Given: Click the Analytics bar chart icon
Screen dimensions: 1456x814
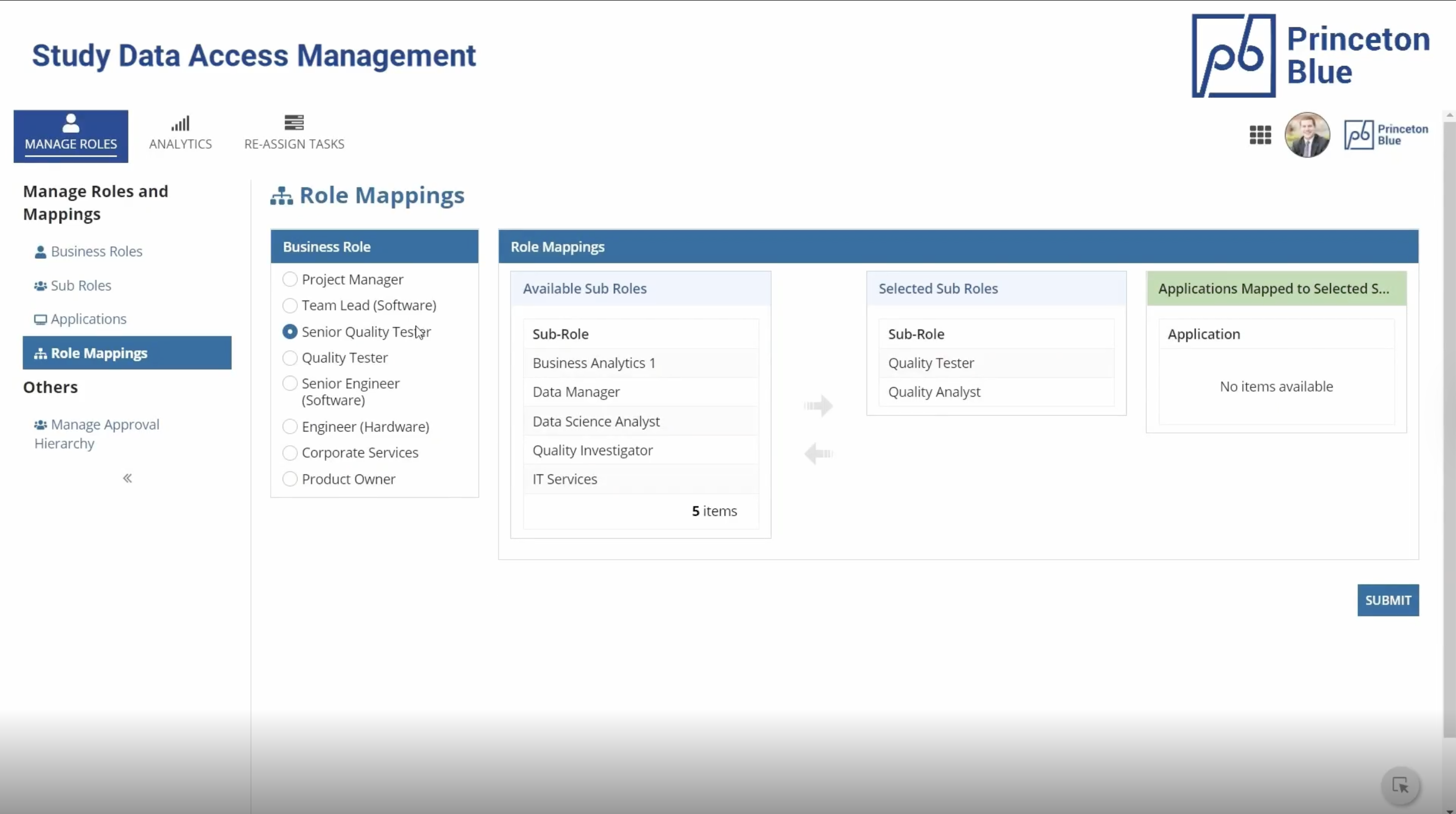Looking at the screenshot, I should tap(181, 123).
